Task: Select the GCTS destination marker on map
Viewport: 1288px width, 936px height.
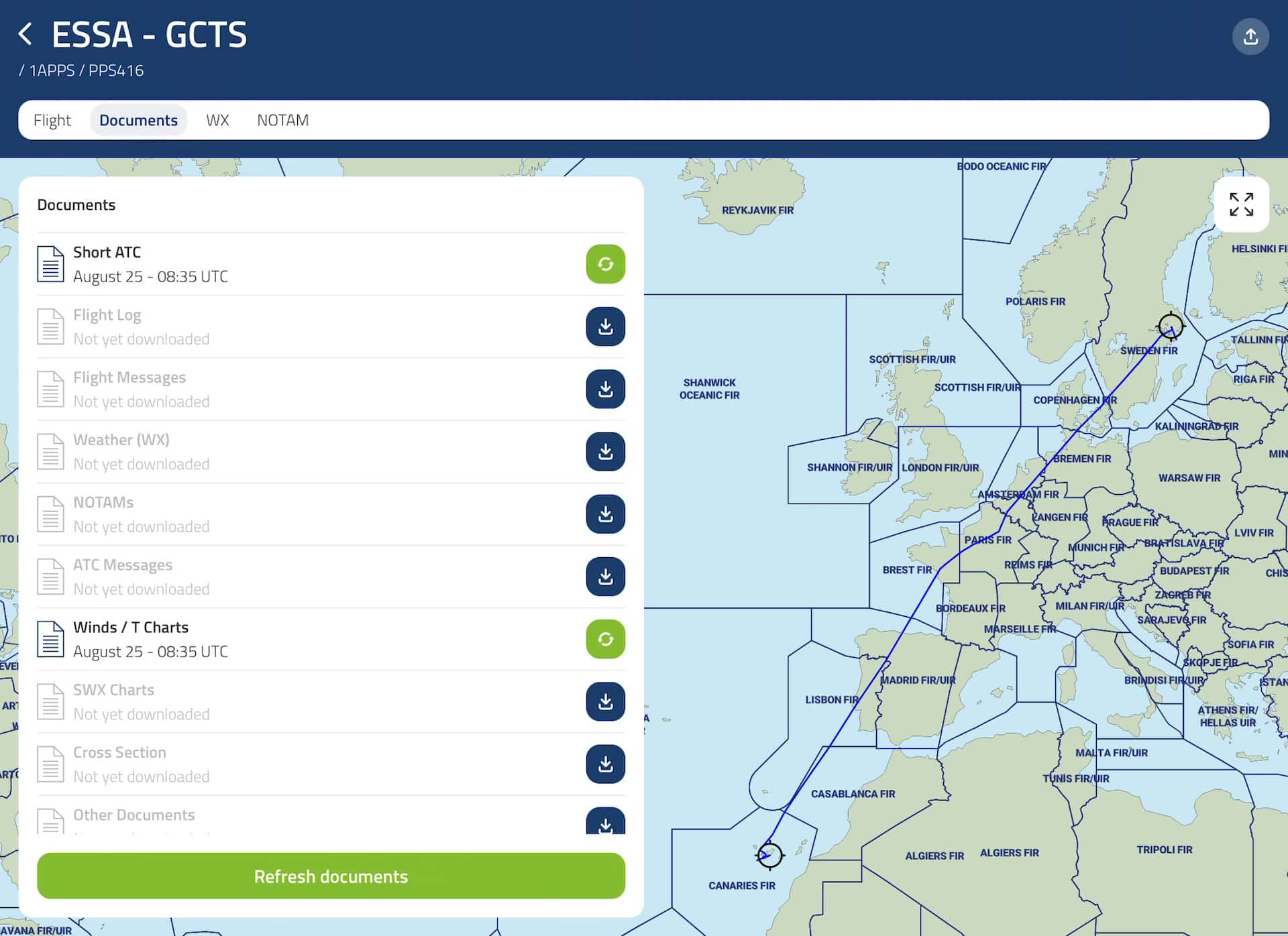Action: click(x=770, y=855)
